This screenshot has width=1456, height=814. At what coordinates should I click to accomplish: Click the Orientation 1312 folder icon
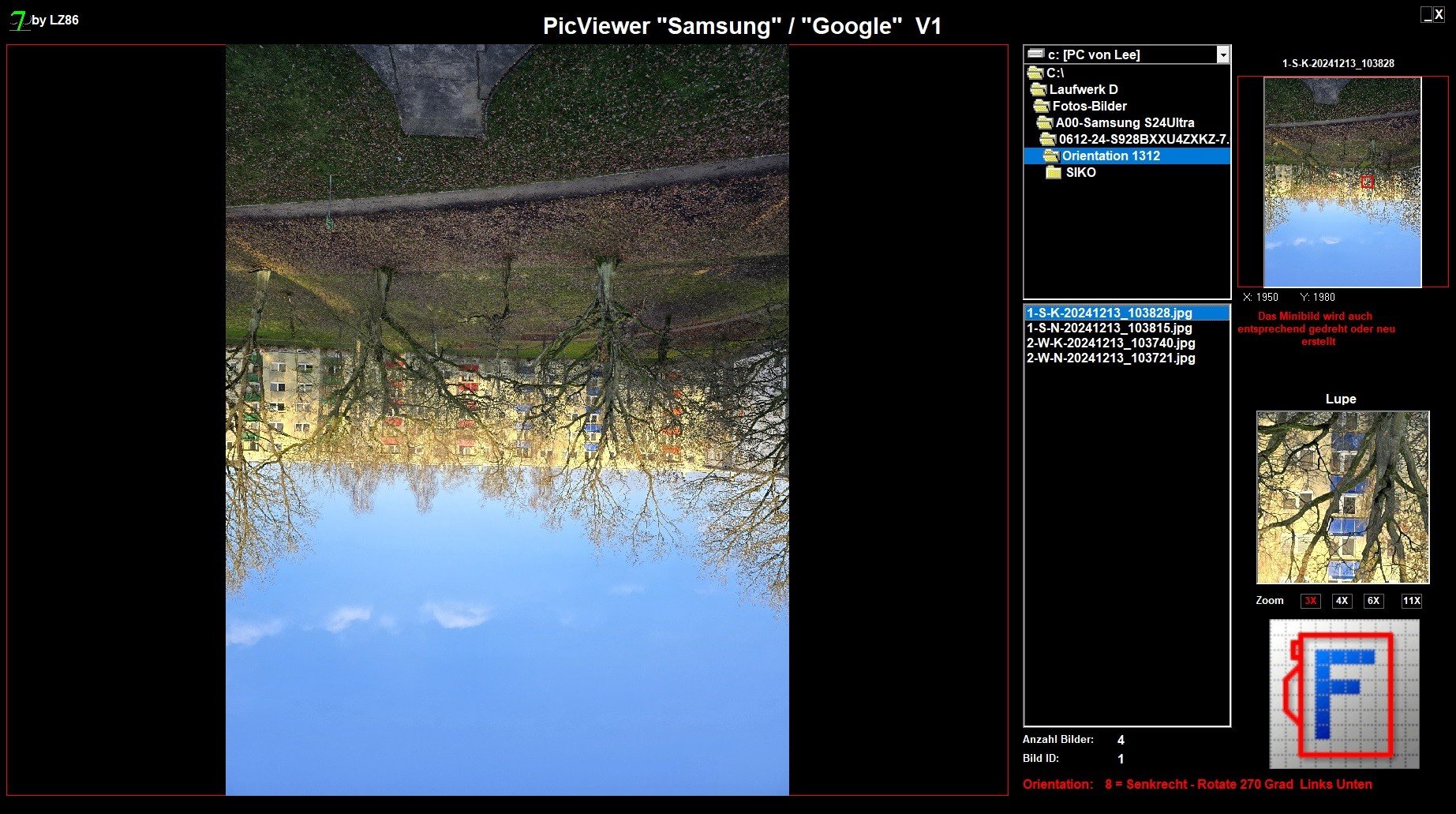(1050, 156)
